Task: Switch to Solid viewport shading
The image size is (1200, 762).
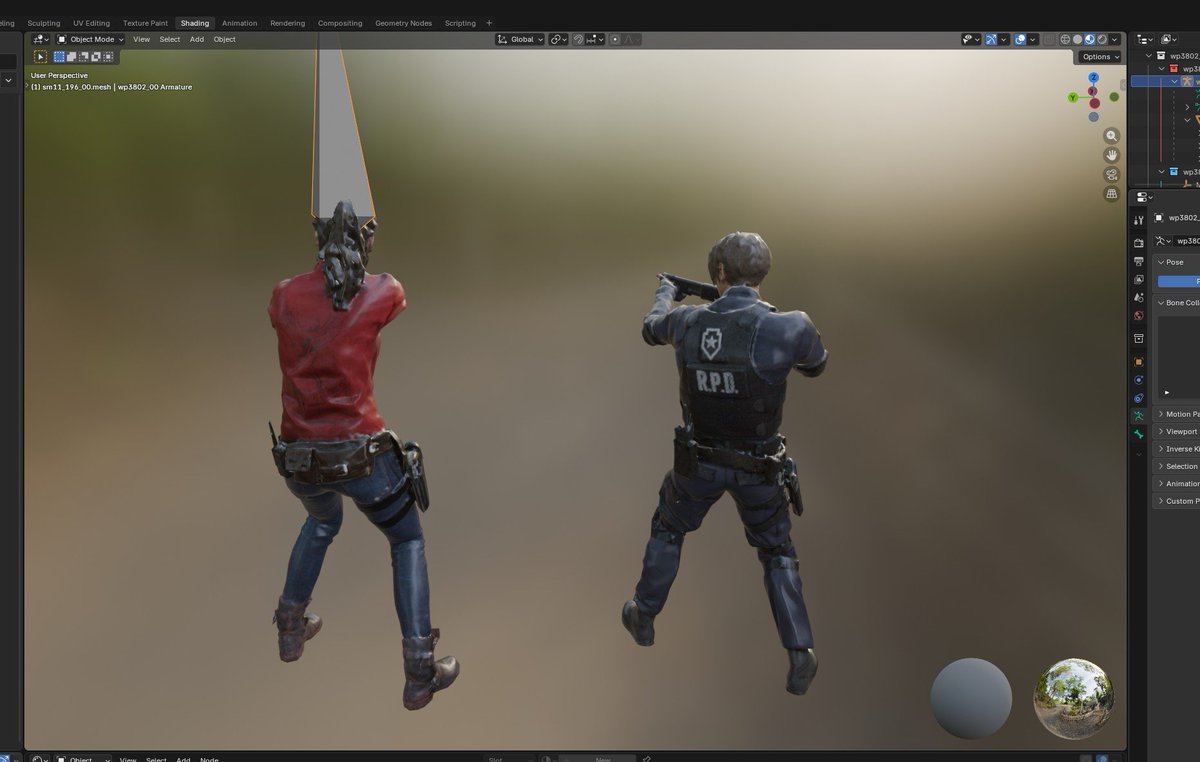Action: 1078,39
